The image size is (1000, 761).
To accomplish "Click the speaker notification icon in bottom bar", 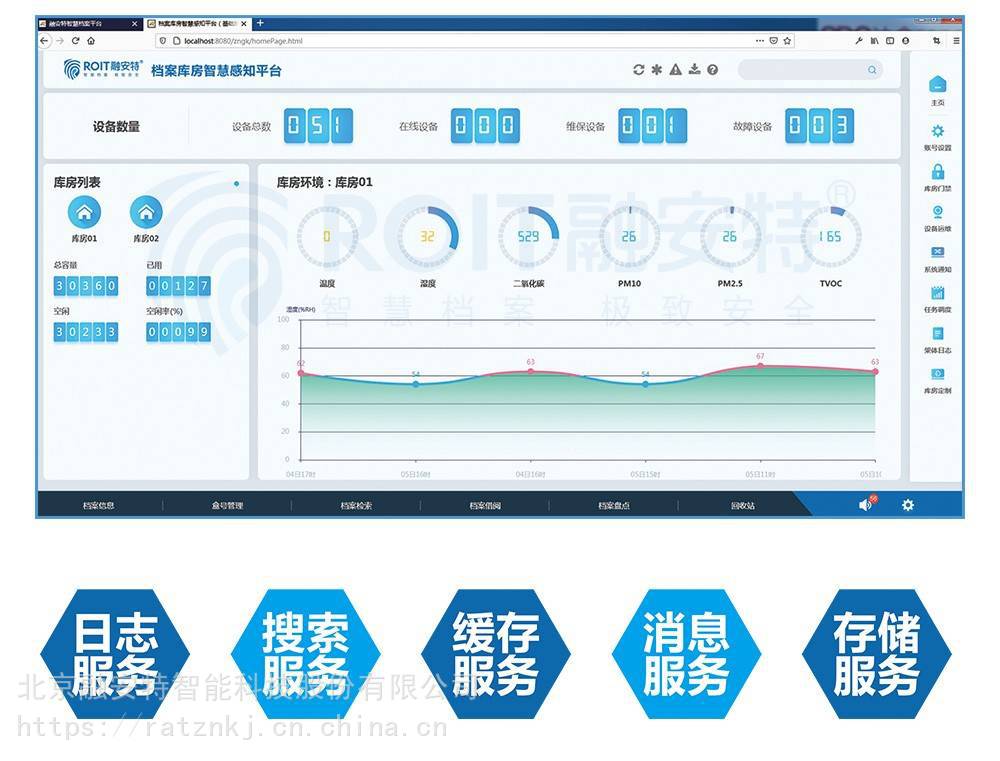I will click(865, 505).
